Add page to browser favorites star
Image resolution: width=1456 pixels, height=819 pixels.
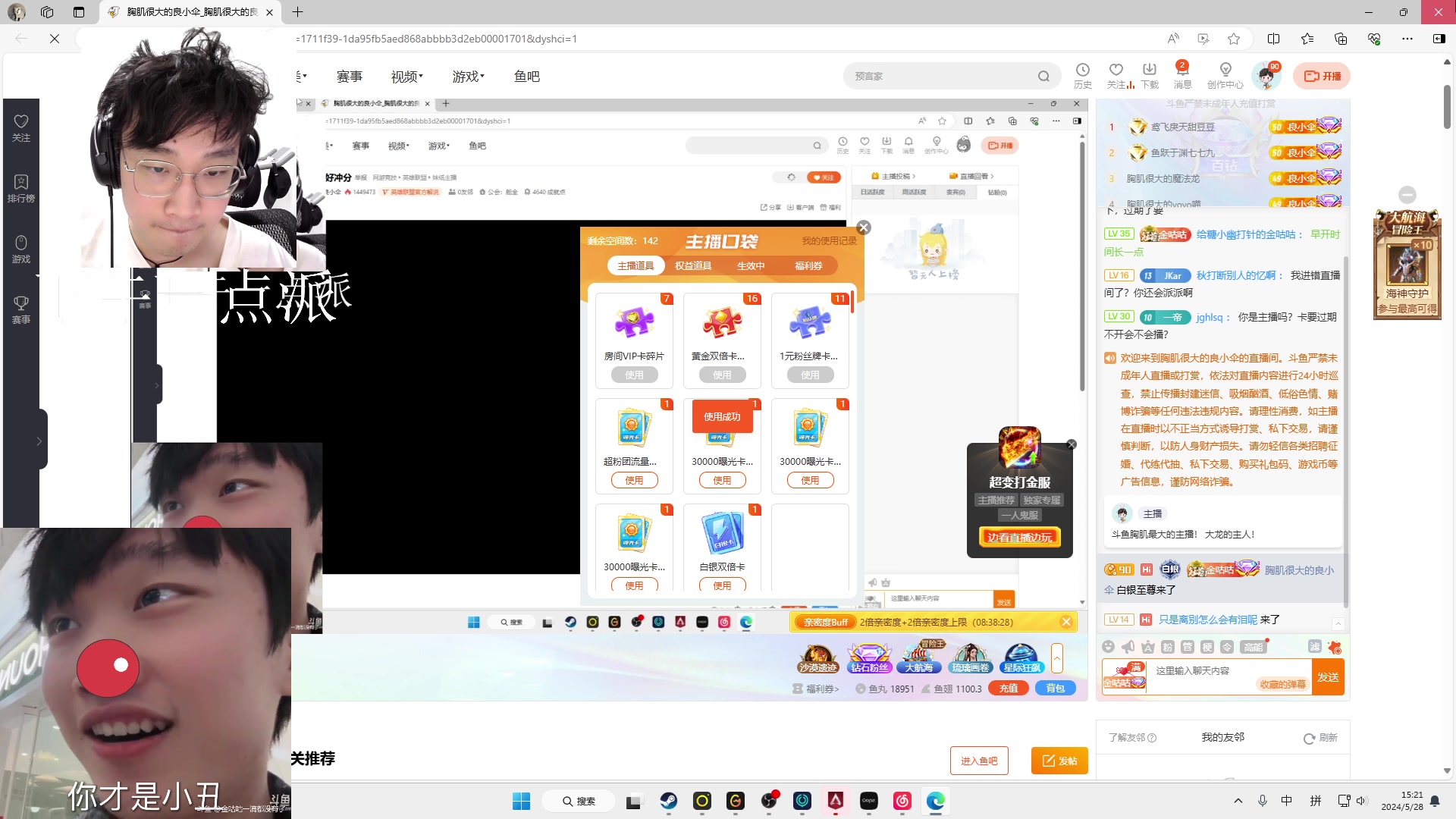1234,39
